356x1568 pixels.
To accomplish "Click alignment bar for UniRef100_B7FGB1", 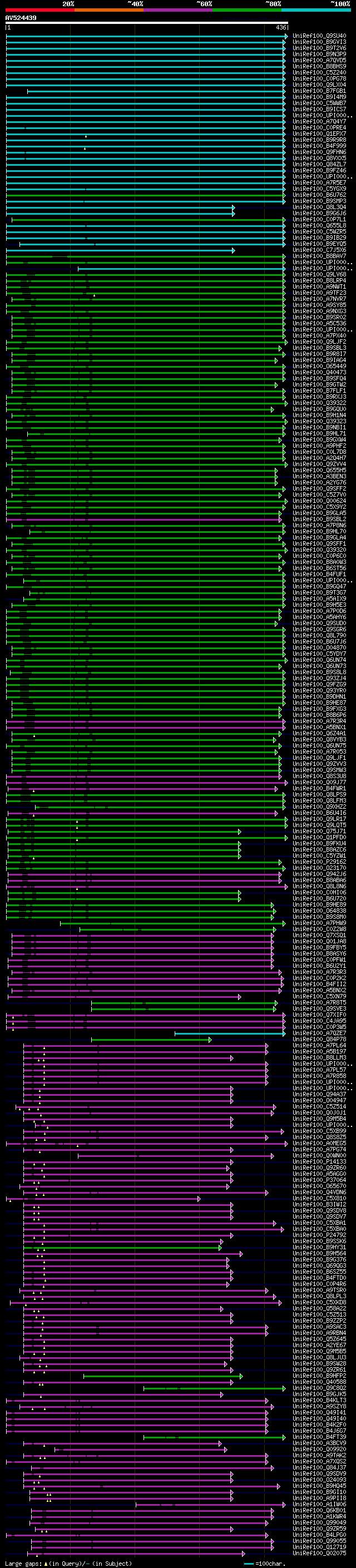I will pyautogui.click(x=156, y=91).
